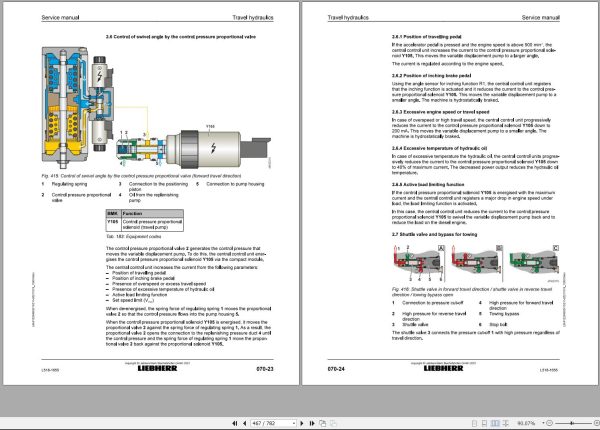
Task: Click the greyed-out next view icon
Action: [333, 423]
